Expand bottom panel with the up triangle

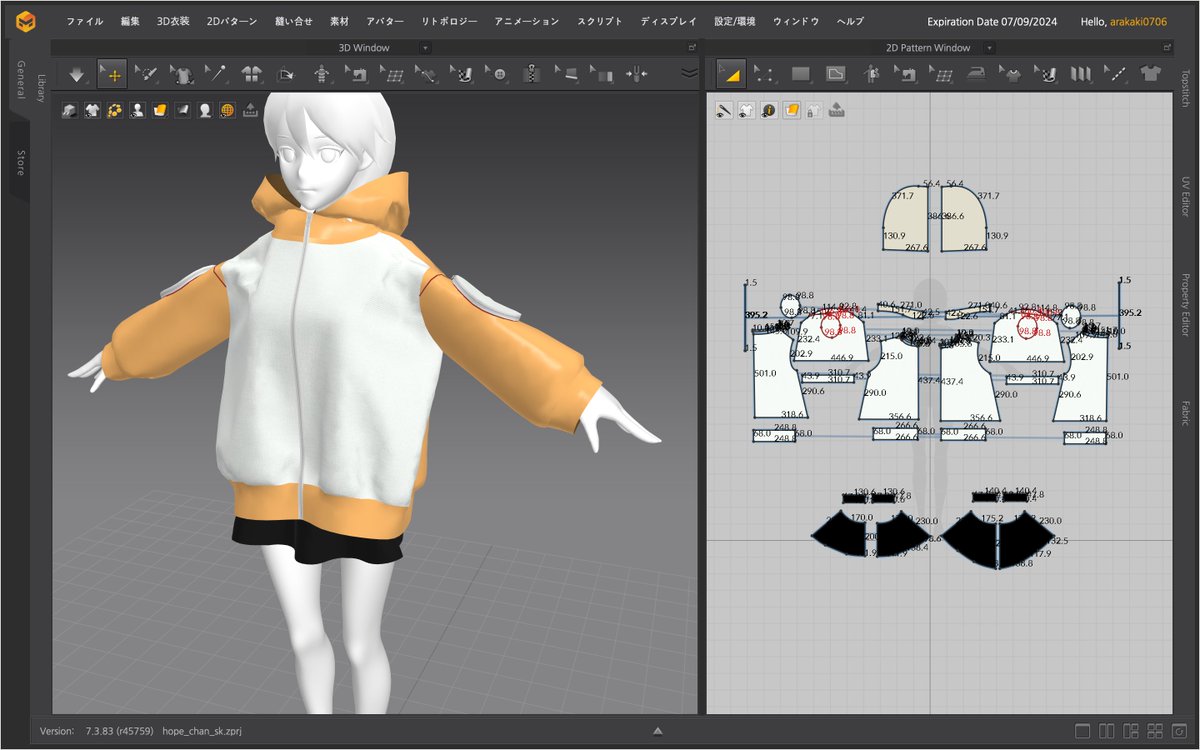tap(657, 731)
